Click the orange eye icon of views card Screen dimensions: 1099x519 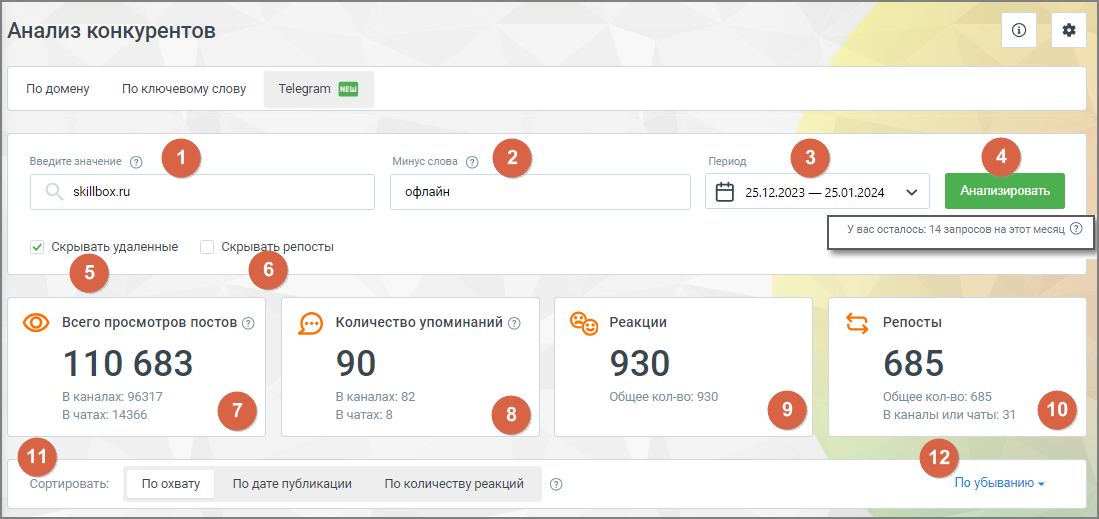[36, 323]
